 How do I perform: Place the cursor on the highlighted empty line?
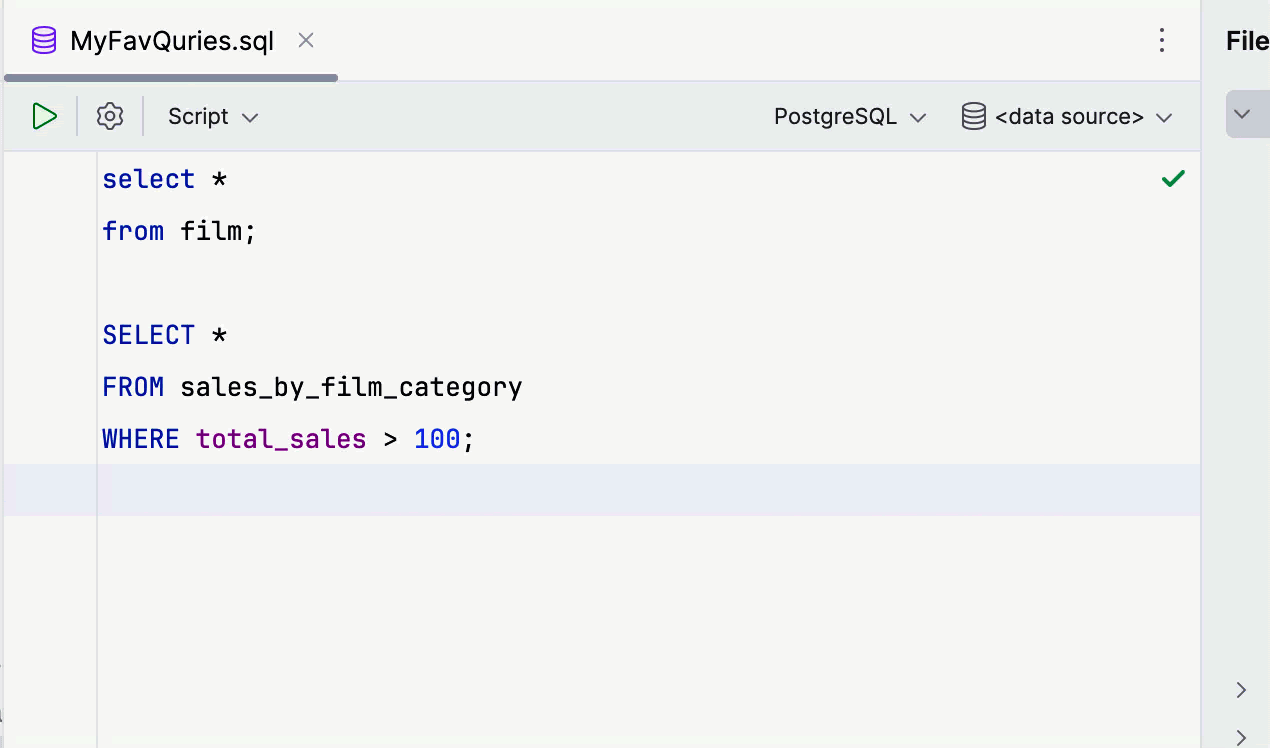pyautogui.click(x=600, y=490)
